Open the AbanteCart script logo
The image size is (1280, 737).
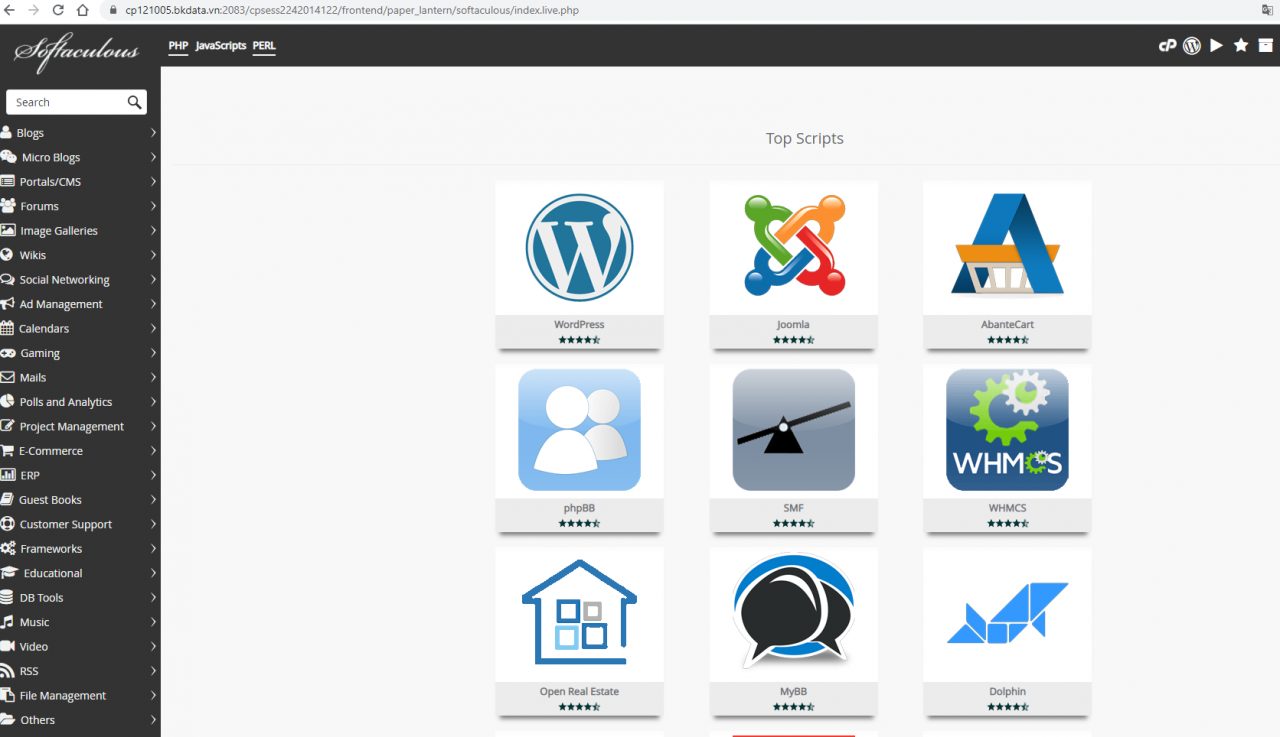tap(1007, 243)
